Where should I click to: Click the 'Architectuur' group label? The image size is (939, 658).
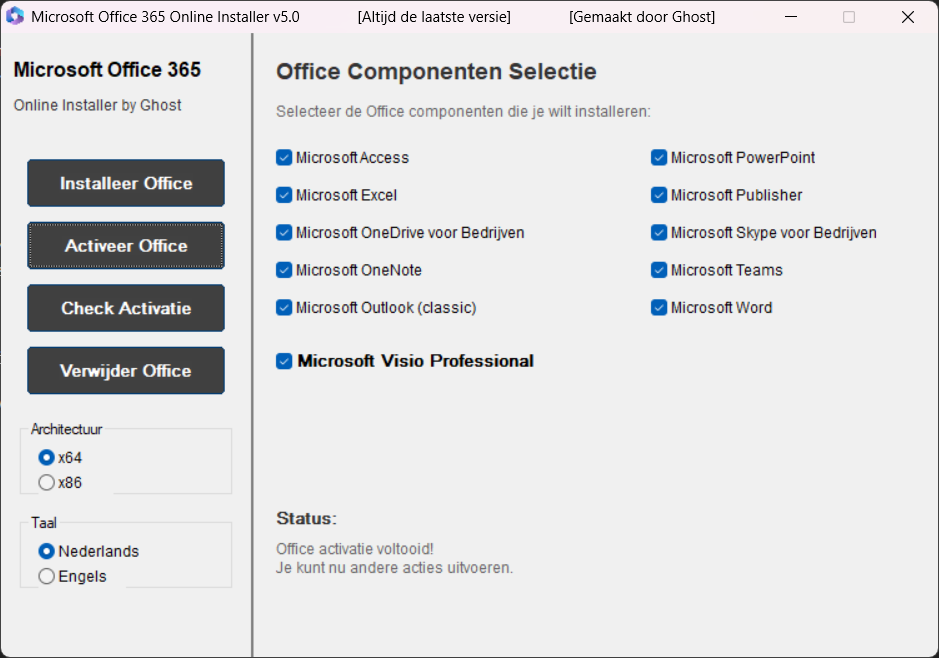click(66, 429)
